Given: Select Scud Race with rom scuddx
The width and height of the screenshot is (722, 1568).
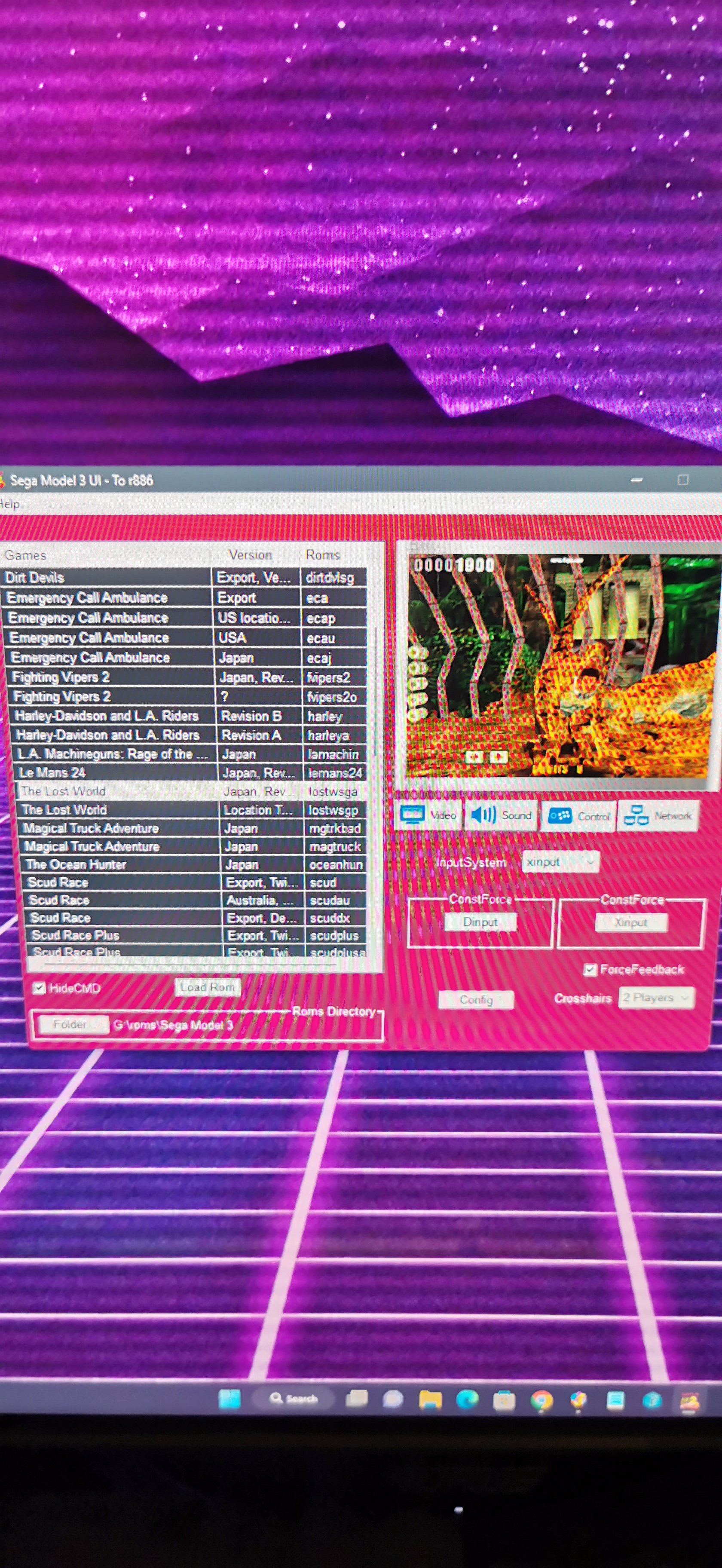Looking at the screenshot, I should pyautogui.click(x=196, y=917).
